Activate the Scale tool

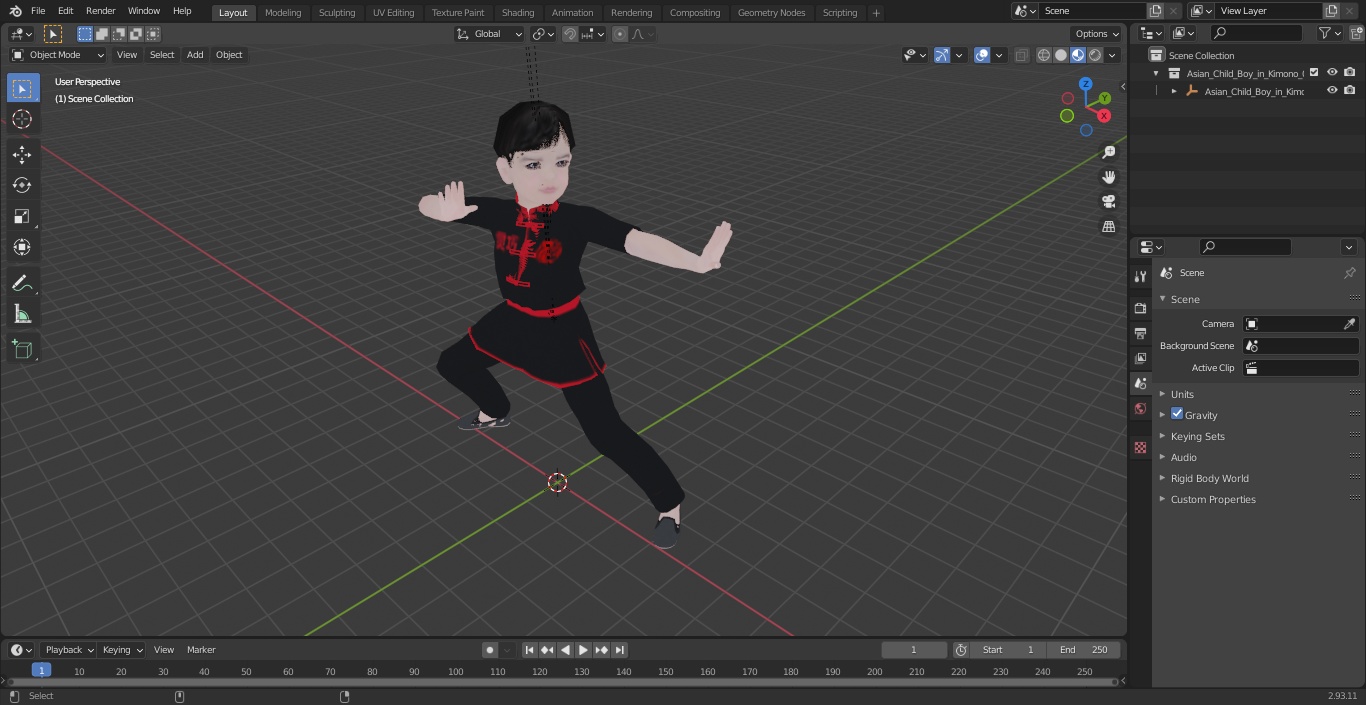click(22, 216)
